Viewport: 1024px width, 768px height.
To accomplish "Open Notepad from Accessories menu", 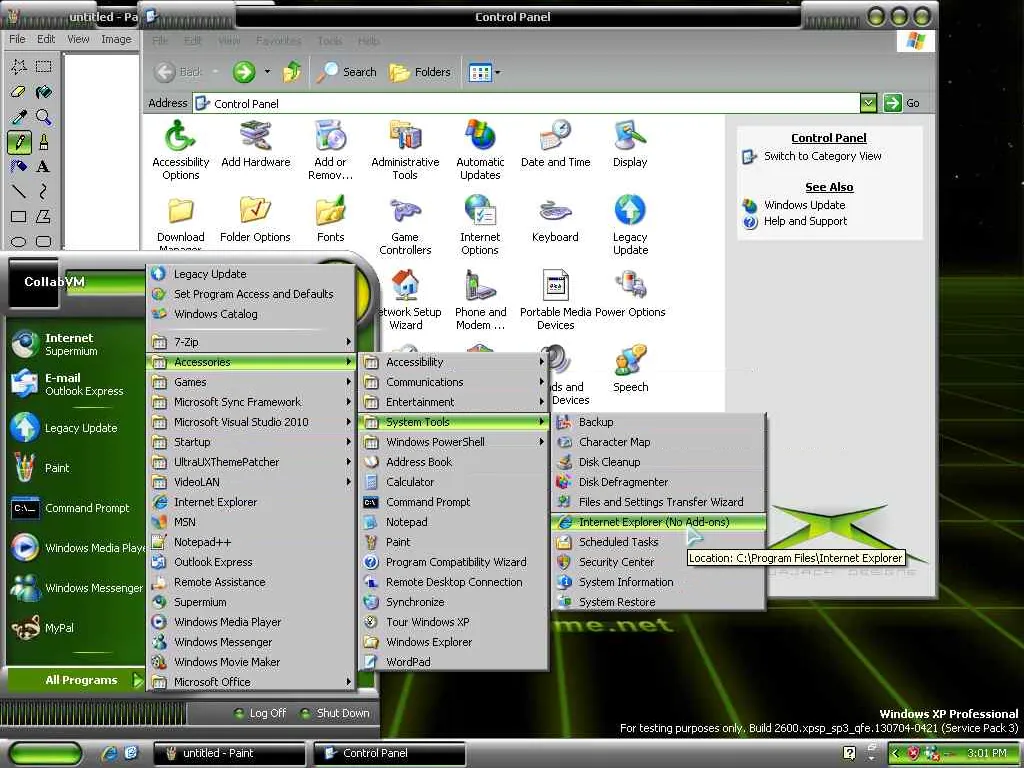I will click(x=454, y=522).
